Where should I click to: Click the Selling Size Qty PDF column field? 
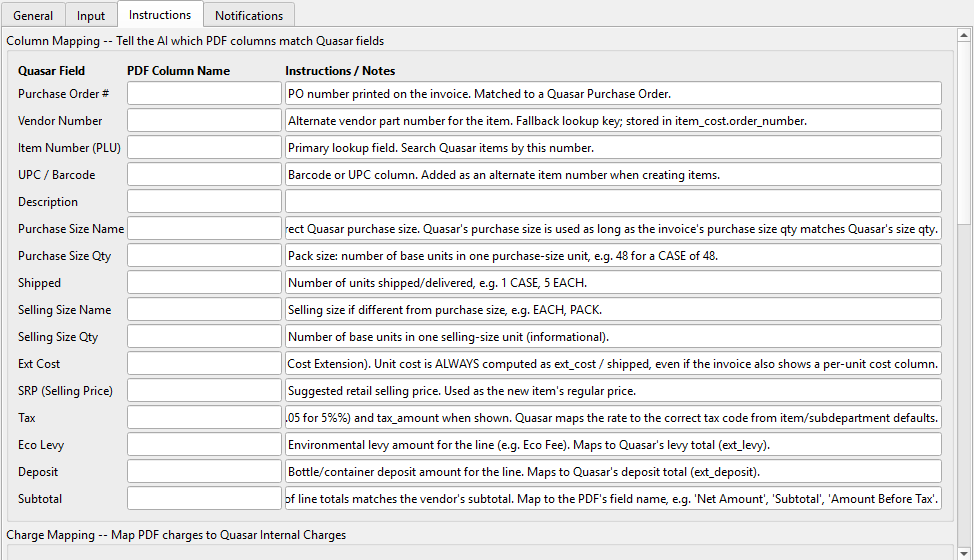point(204,336)
